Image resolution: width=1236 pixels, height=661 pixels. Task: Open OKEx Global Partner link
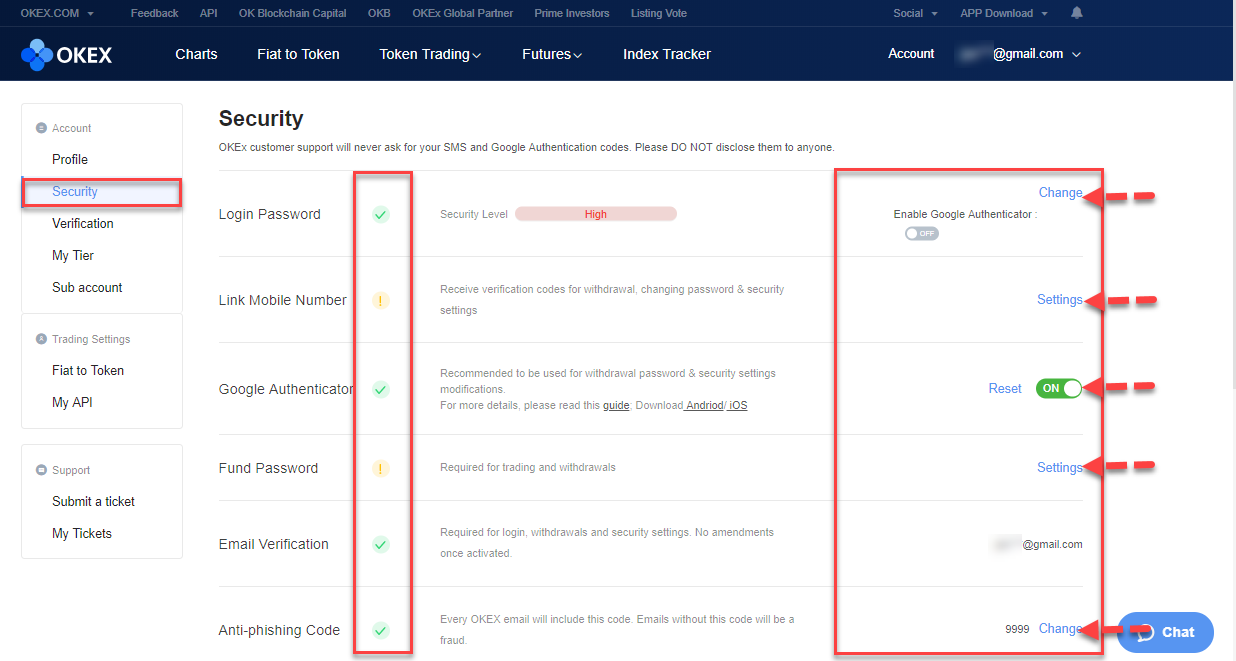[463, 13]
